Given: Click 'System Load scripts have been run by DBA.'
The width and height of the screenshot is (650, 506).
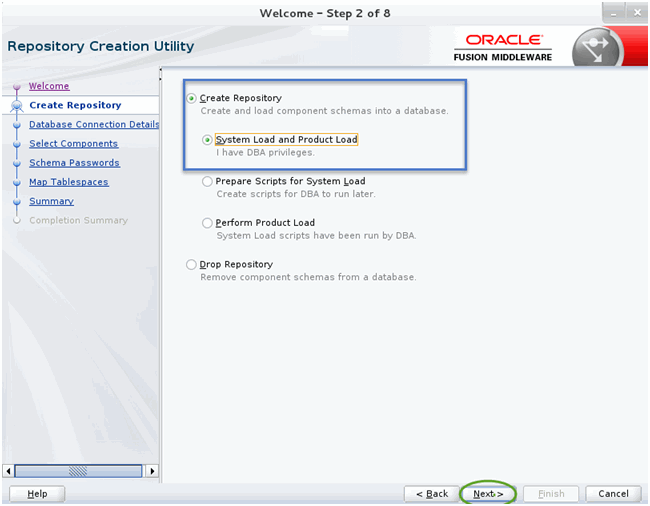Looking at the screenshot, I should 316,235.
